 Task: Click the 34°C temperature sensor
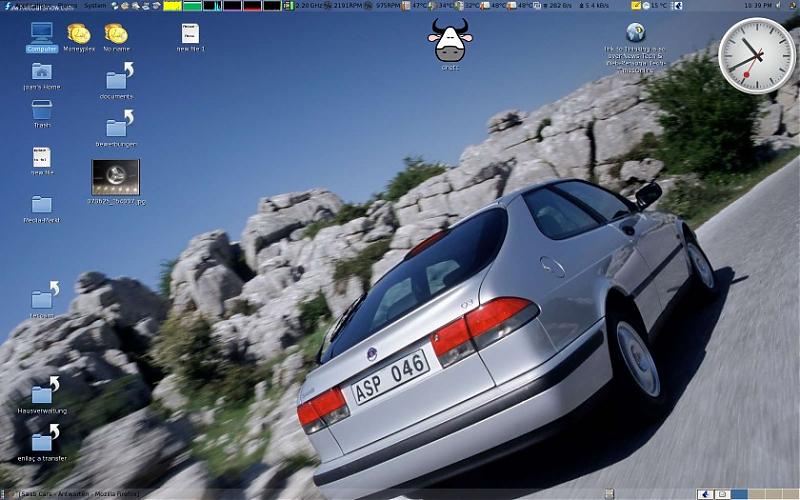441,6
